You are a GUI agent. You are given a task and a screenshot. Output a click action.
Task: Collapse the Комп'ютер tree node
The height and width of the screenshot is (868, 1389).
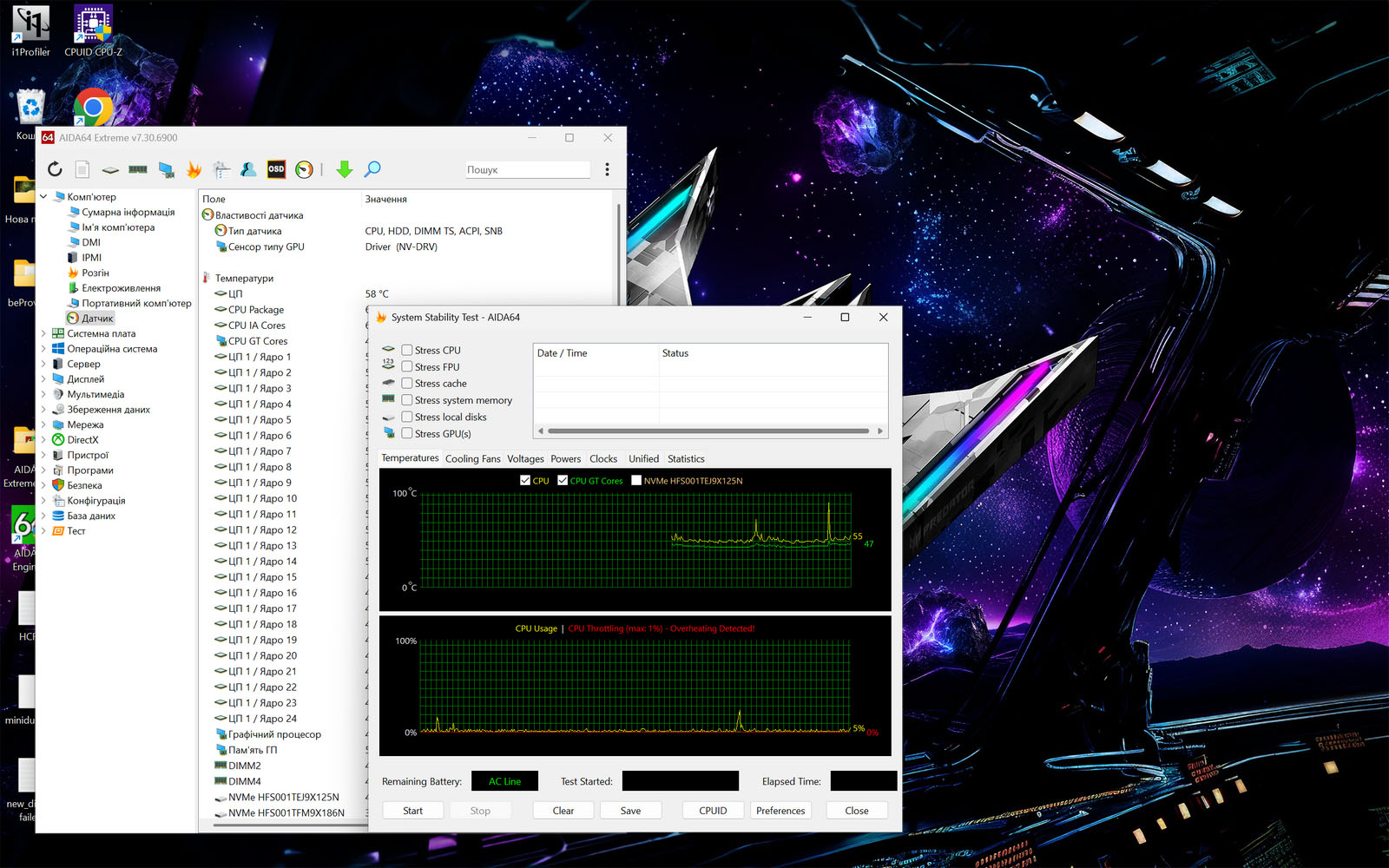pyautogui.click(x=43, y=197)
